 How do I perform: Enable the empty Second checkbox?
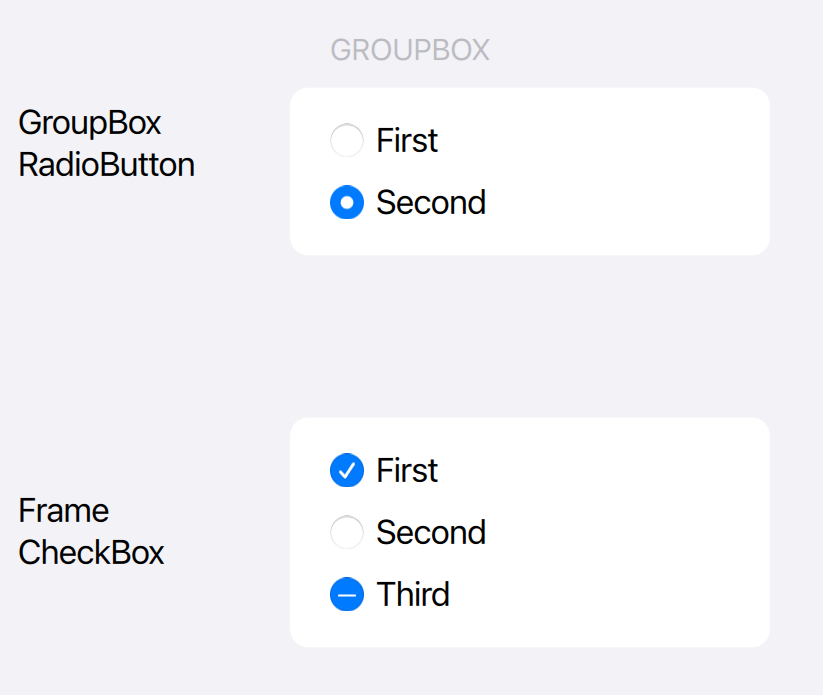click(x=346, y=532)
